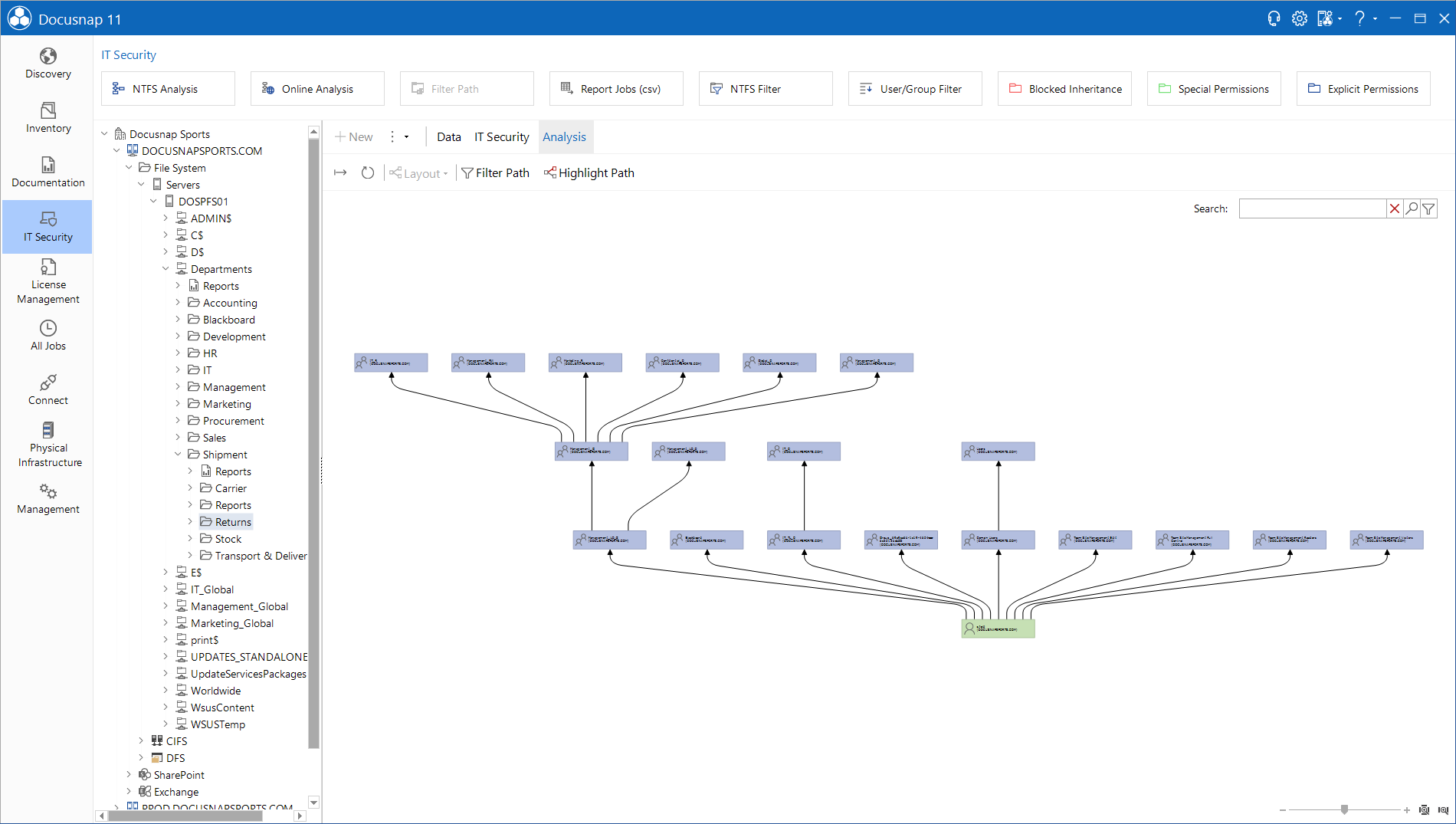Select the Exchange node in tree
1456x824 pixels.
[x=176, y=792]
